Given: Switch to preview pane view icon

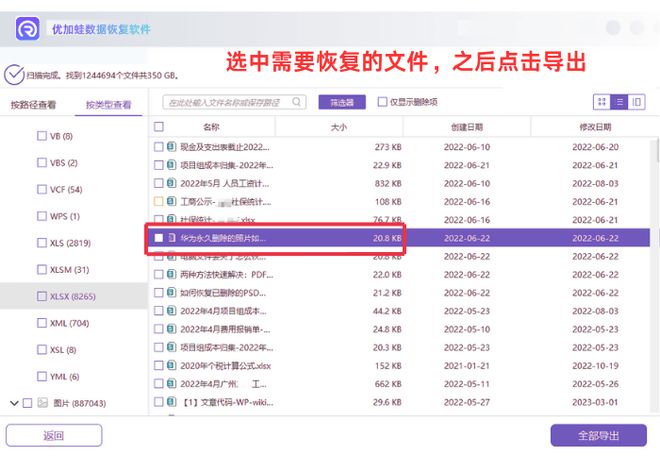Looking at the screenshot, I should coord(636,102).
